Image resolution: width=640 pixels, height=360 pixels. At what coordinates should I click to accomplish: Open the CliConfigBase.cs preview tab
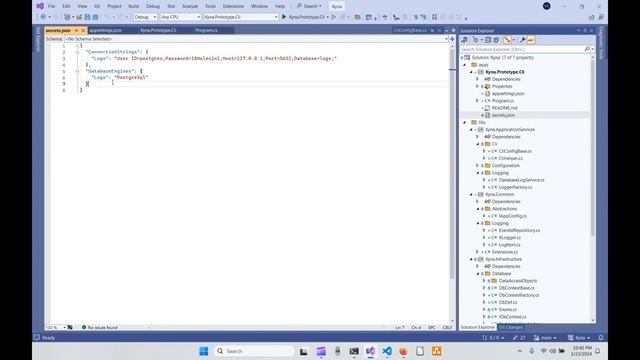tap(410, 30)
